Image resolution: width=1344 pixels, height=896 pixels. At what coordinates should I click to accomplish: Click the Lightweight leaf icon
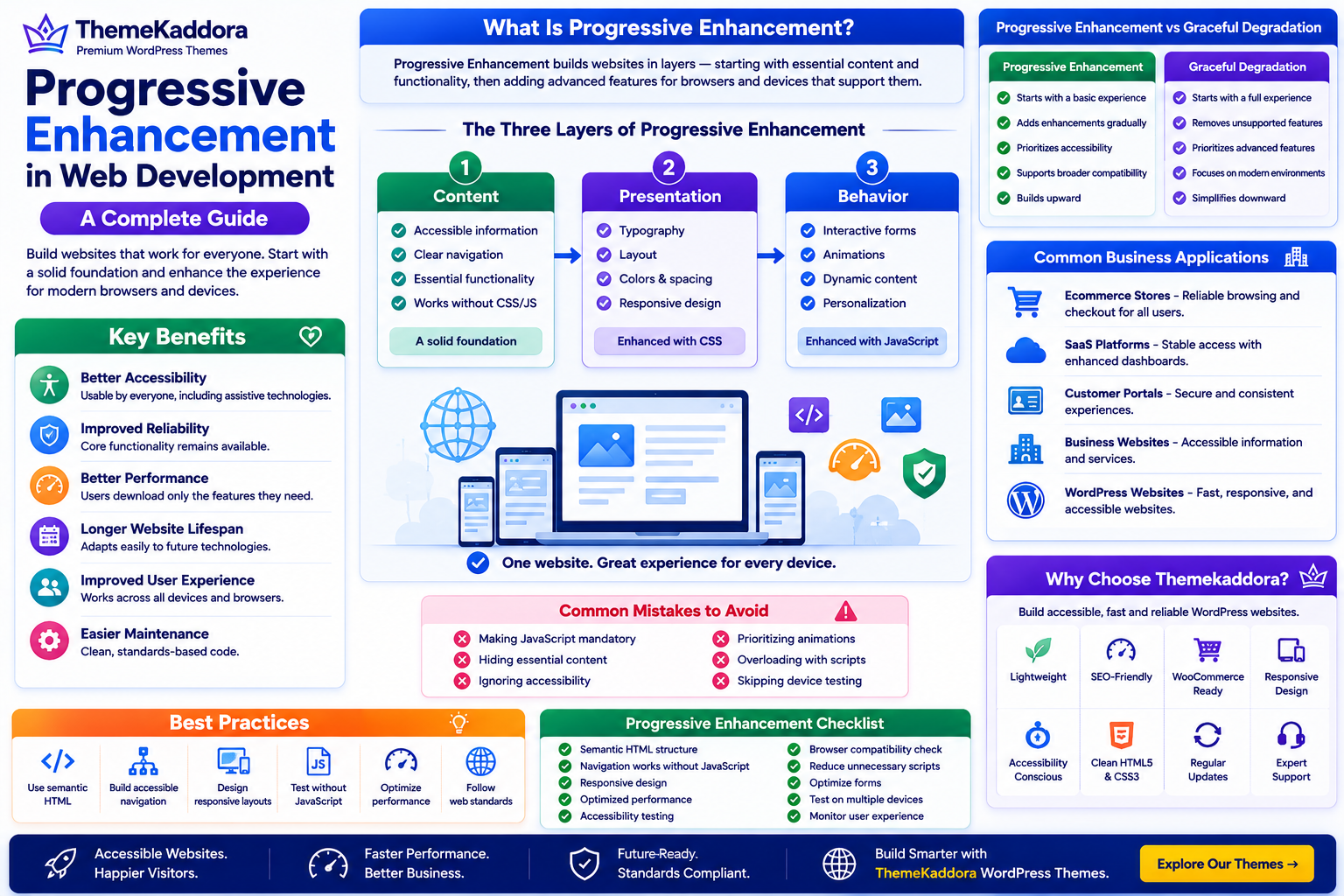tap(1038, 649)
